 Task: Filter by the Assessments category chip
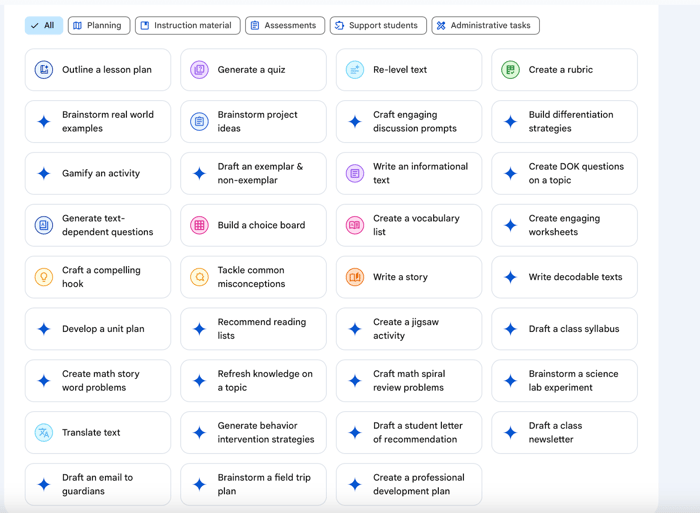click(x=283, y=26)
